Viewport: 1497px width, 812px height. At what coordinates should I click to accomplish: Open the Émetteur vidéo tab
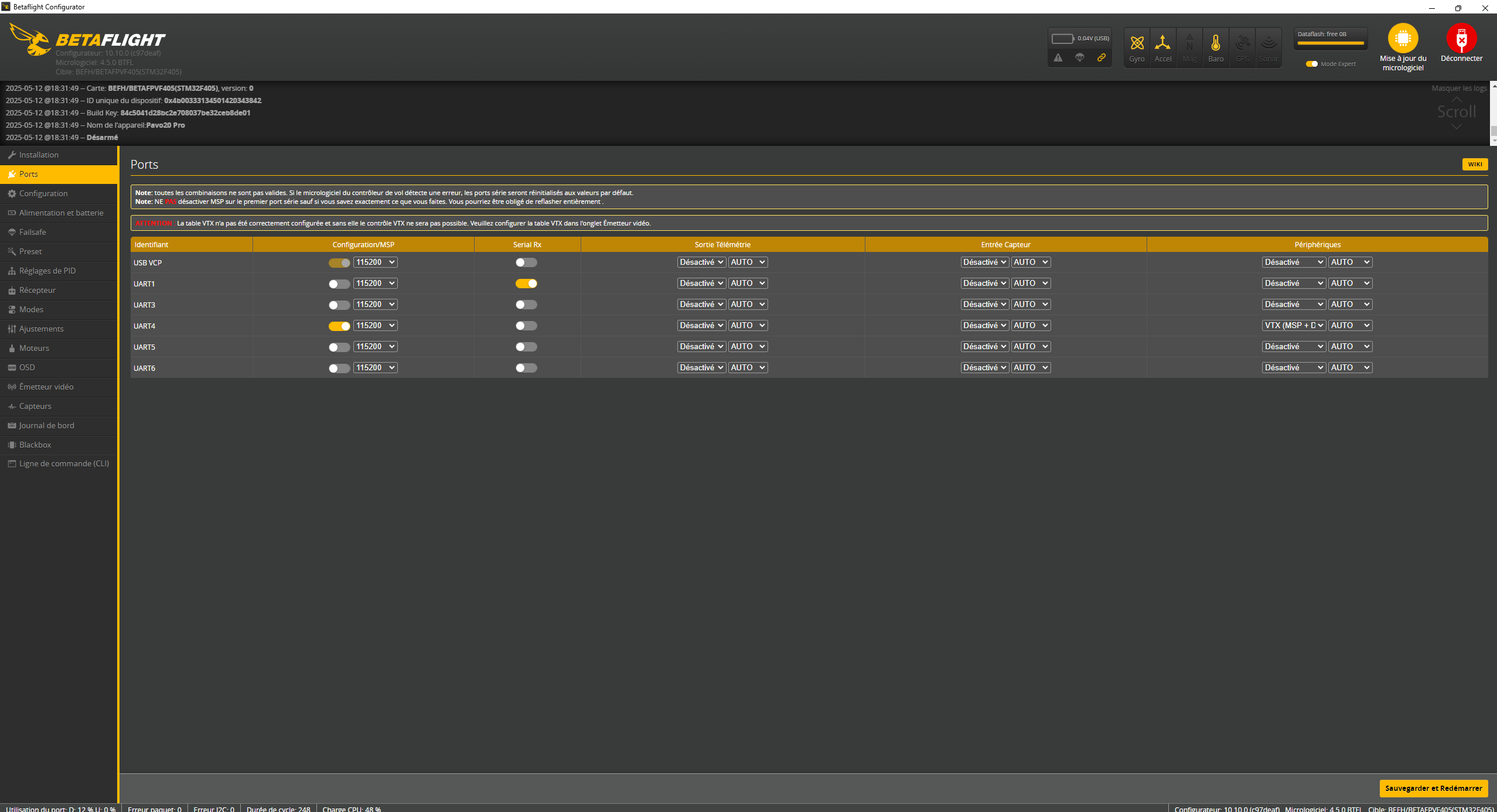pos(46,387)
